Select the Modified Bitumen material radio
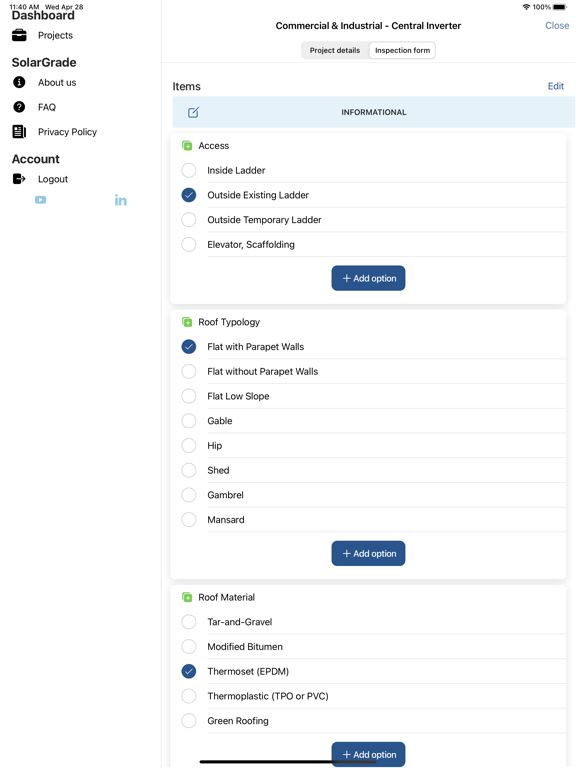Image resolution: width=576 pixels, height=768 pixels. tap(189, 647)
